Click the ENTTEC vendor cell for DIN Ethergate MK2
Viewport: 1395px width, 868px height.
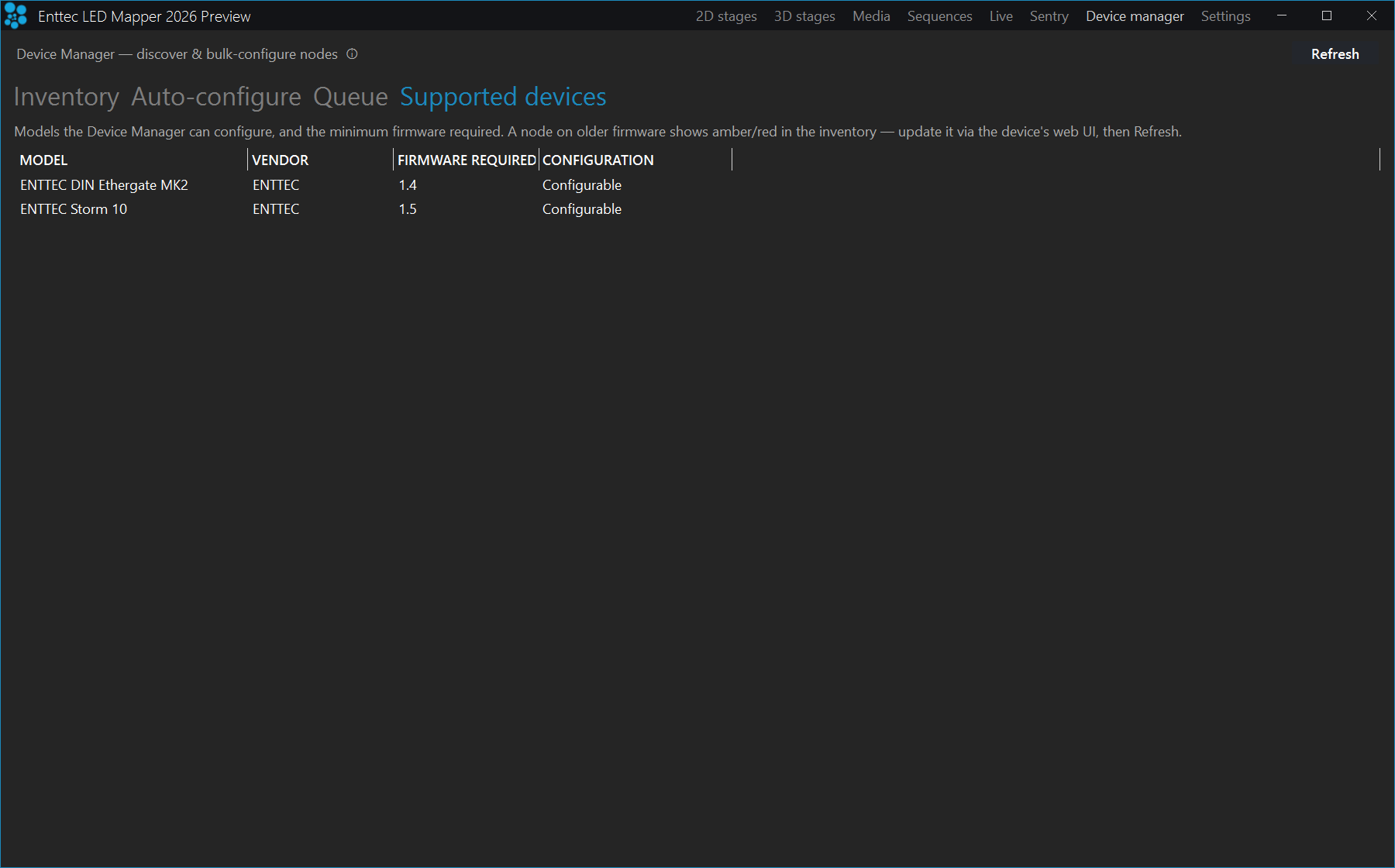276,185
